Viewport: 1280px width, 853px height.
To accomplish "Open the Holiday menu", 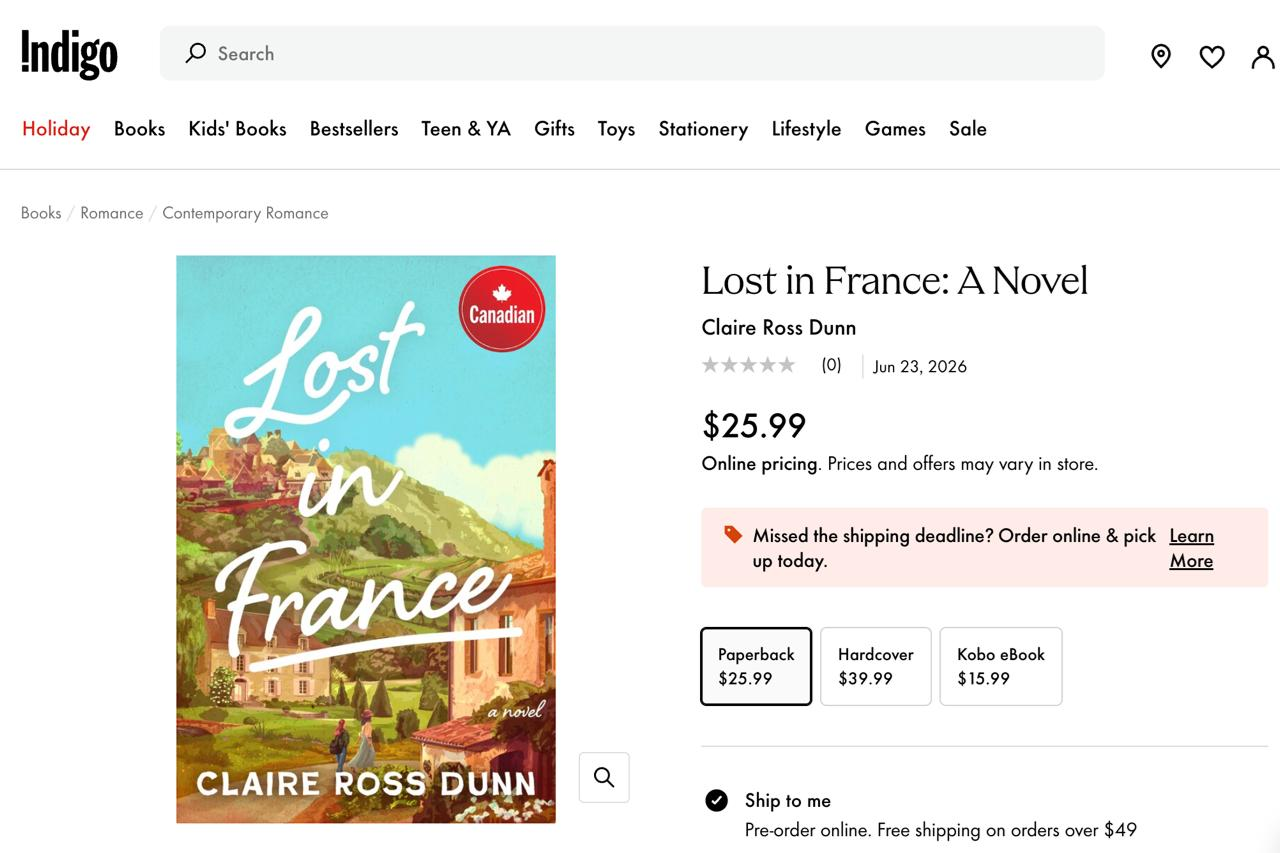I will click(x=56, y=129).
